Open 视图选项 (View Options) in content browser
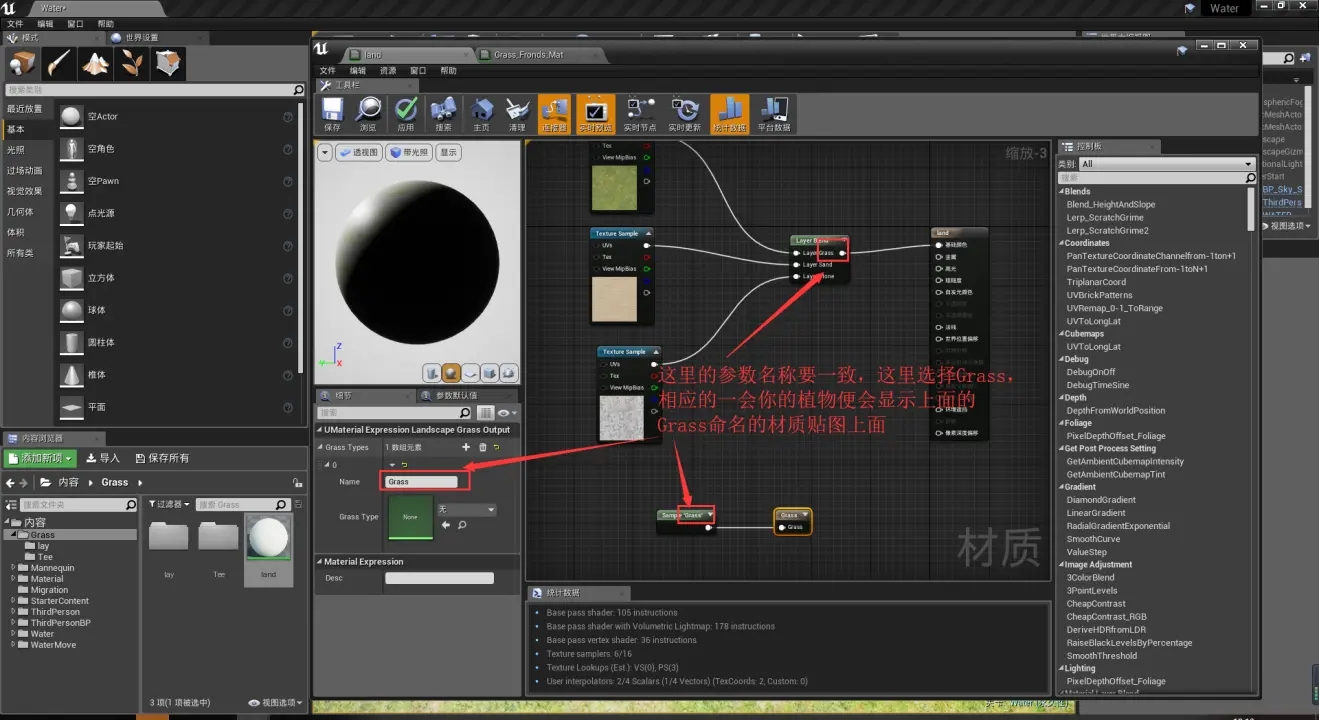 click(x=276, y=703)
